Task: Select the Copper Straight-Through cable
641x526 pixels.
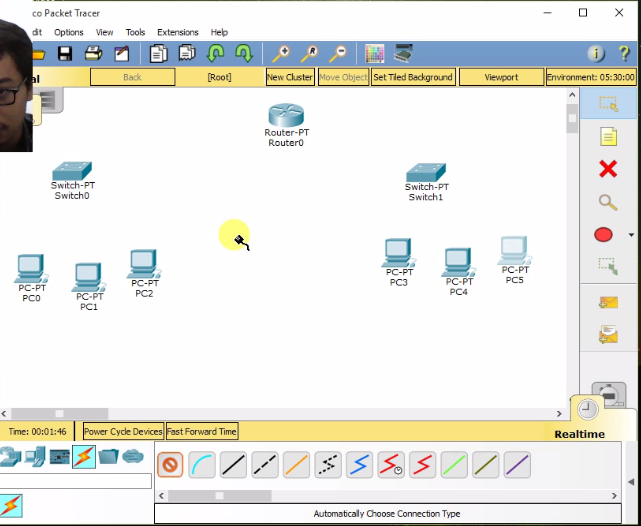Action: (233, 465)
